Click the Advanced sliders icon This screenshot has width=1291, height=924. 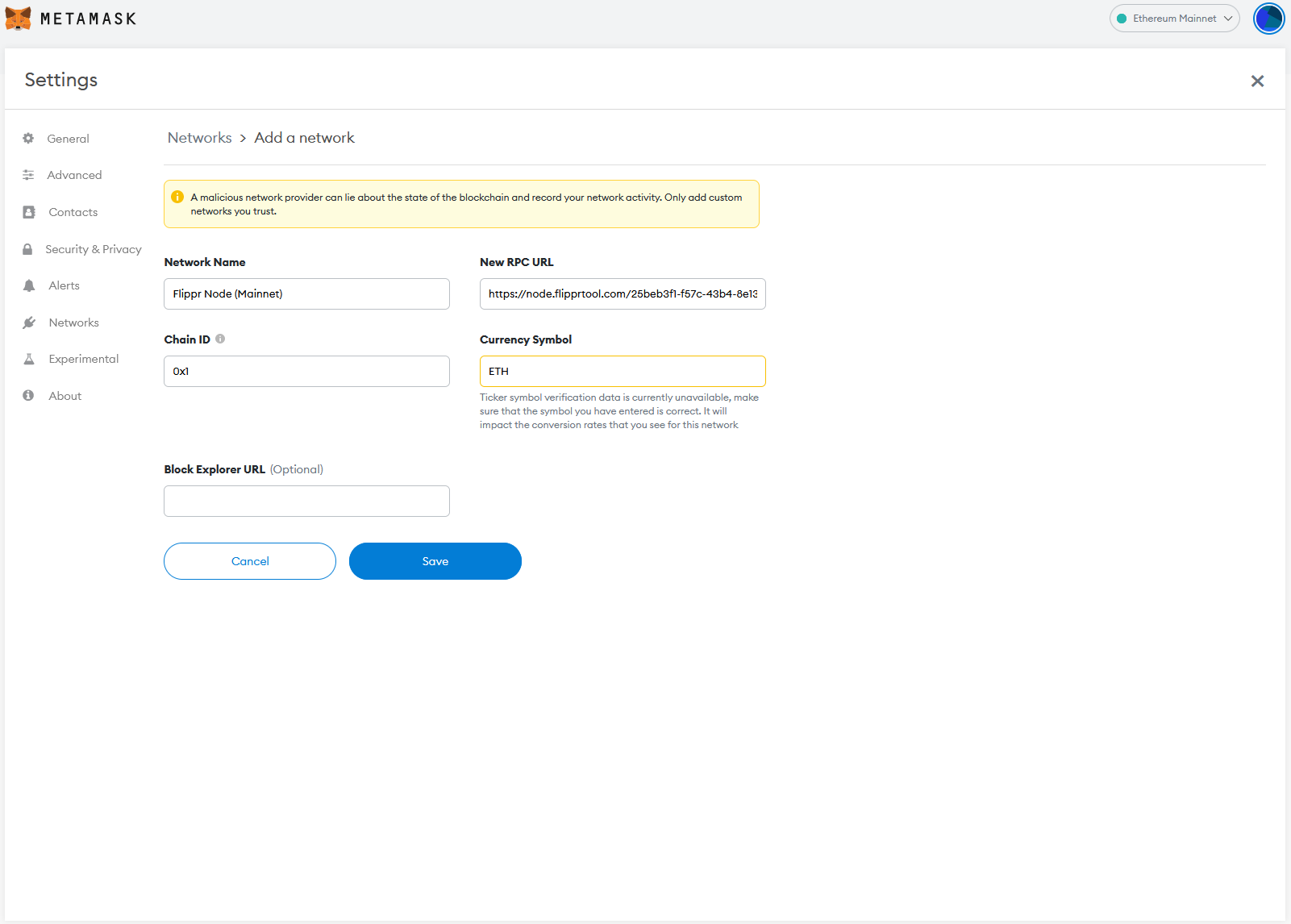click(28, 175)
